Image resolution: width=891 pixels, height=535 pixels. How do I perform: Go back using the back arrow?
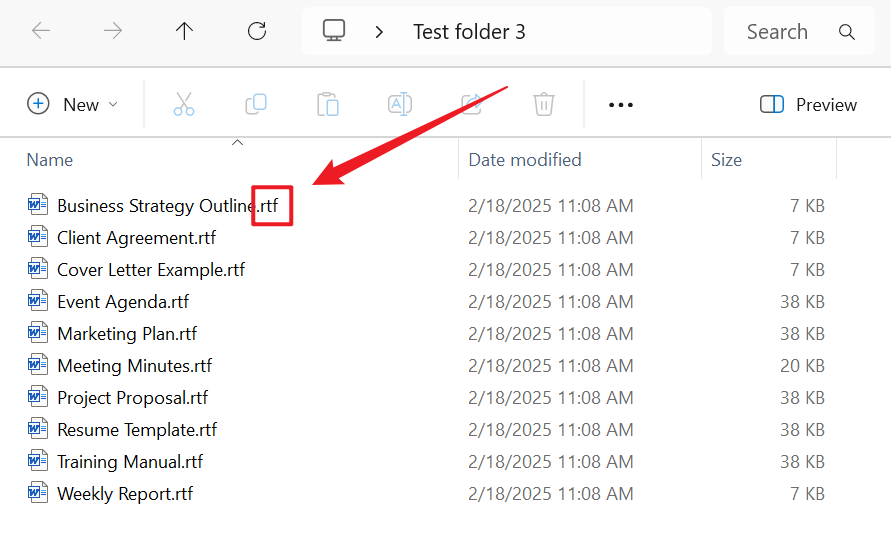click(41, 31)
